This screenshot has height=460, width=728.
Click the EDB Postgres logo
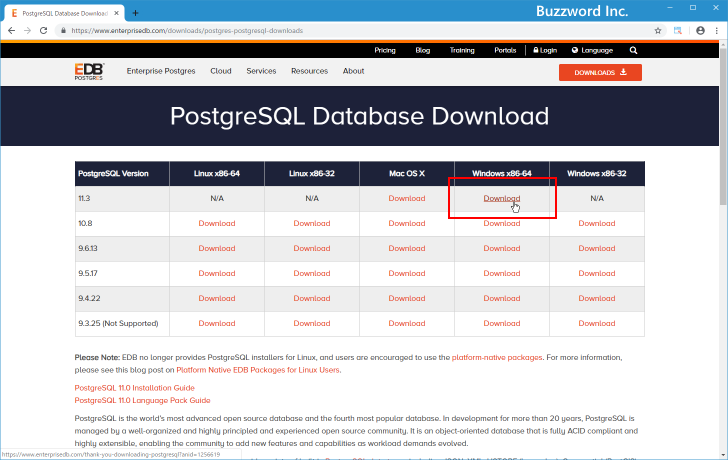(89, 71)
